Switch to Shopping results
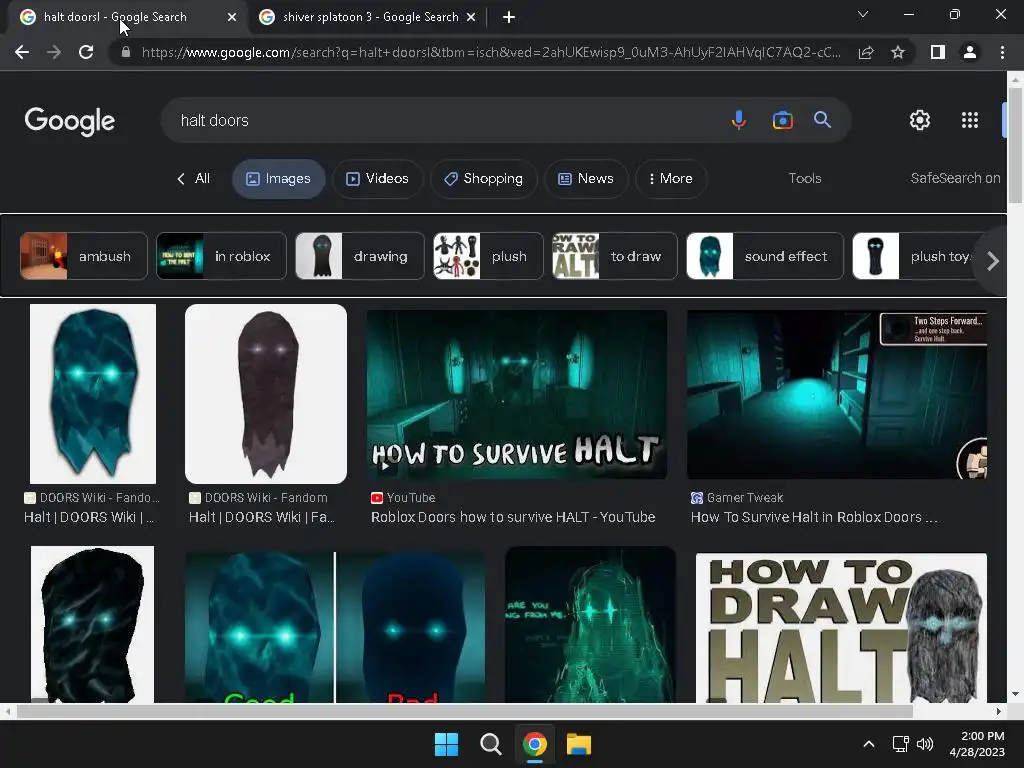Viewport: 1024px width, 768px height. [x=484, y=178]
